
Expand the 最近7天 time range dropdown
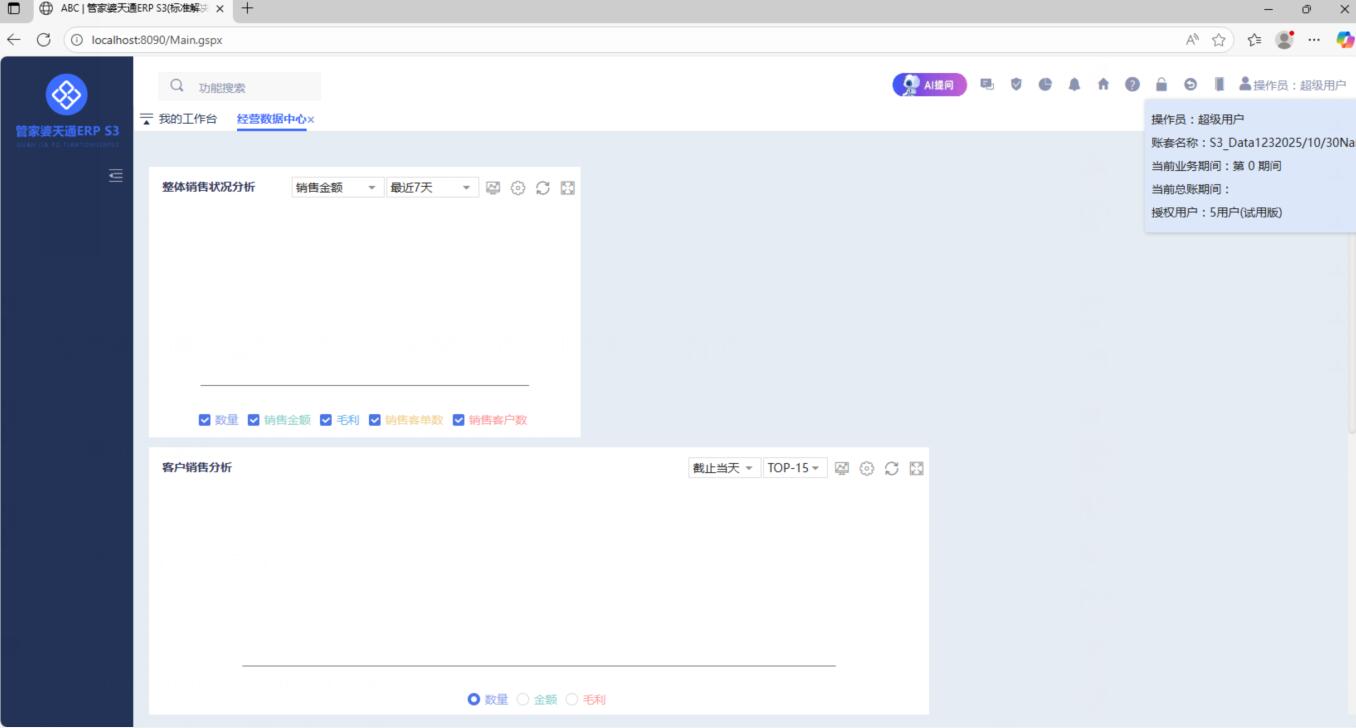tap(432, 188)
